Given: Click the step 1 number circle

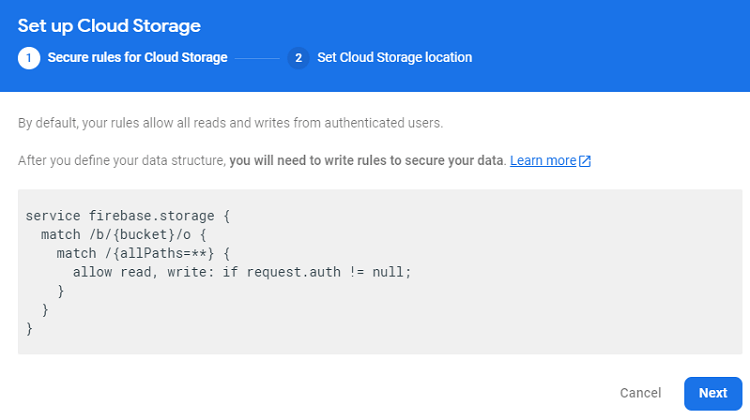Looking at the screenshot, I should click(29, 58).
